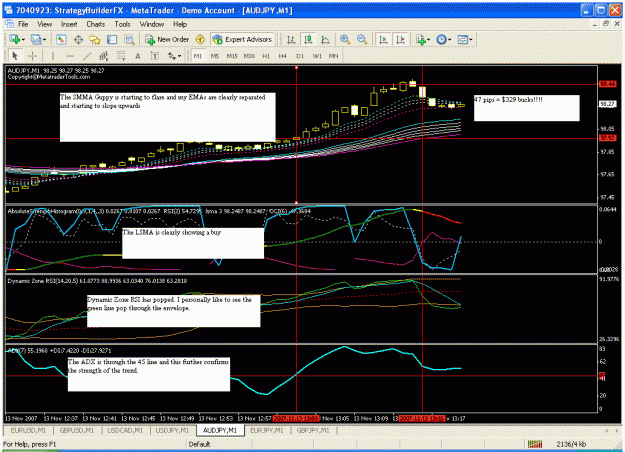
Task: Select timeframe MN button
Action: point(333,56)
